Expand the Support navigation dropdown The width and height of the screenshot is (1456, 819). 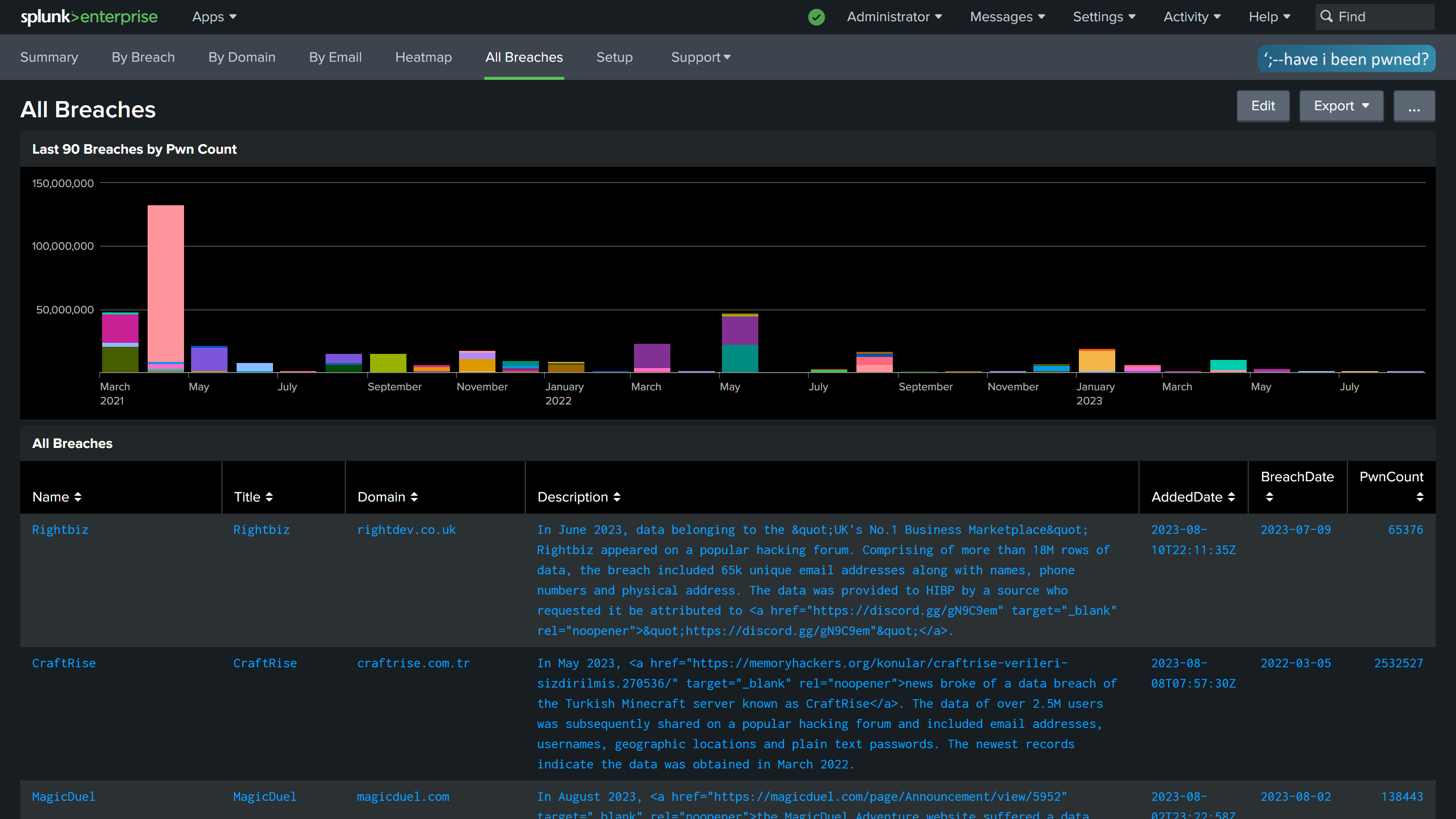(x=700, y=57)
